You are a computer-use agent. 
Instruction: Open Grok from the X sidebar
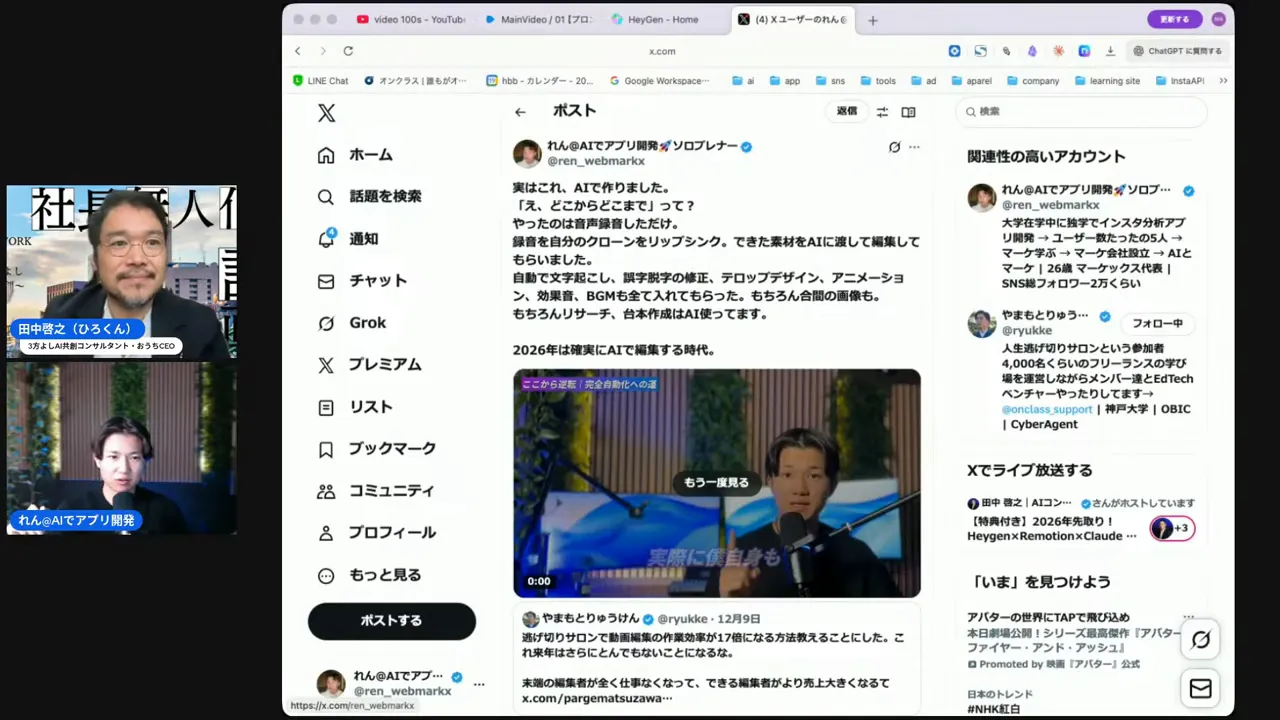pos(366,322)
